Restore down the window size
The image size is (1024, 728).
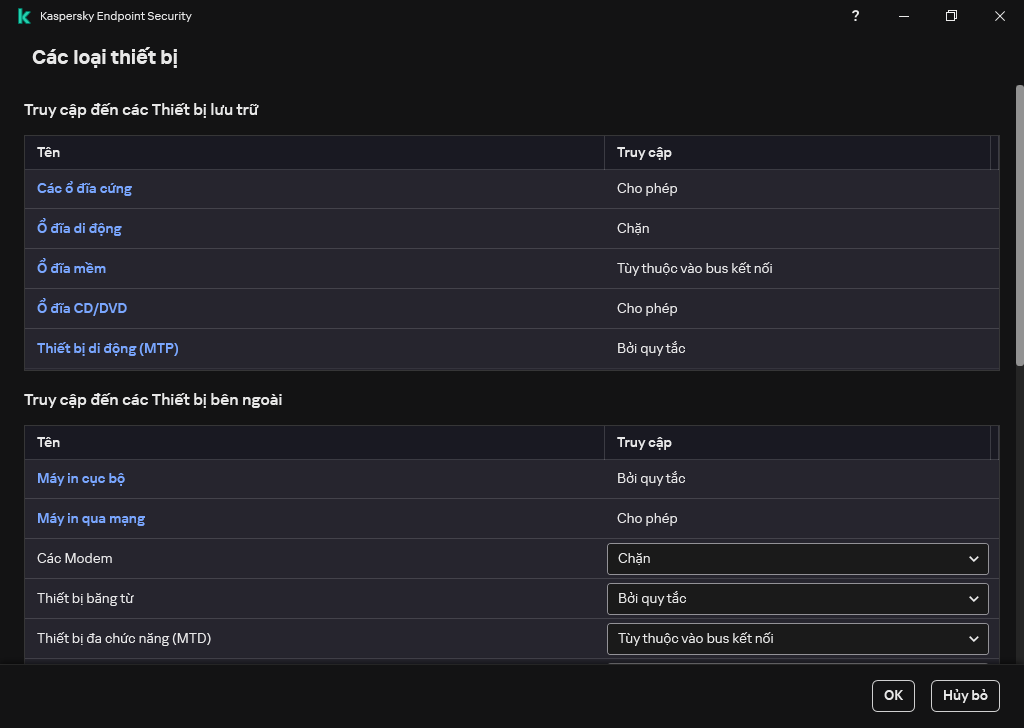pyautogui.click(x=951, y=16)
